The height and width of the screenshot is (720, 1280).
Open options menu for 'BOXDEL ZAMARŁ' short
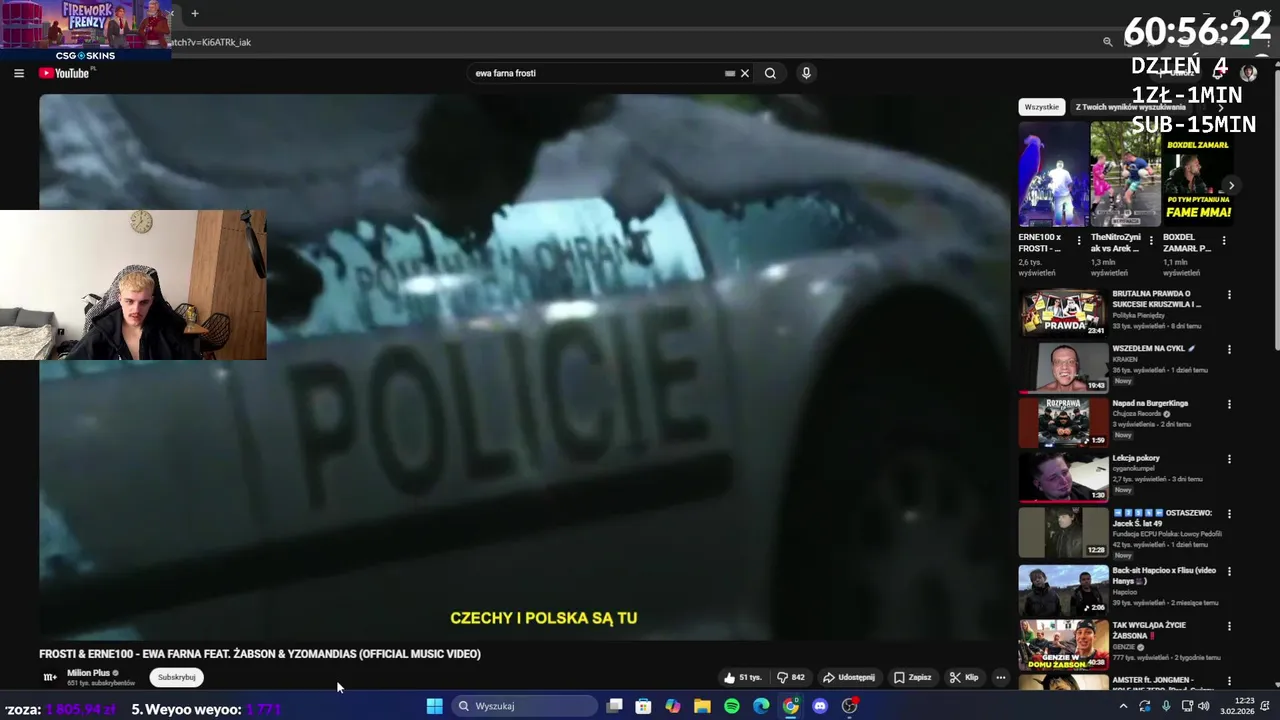coord(1223,241)
